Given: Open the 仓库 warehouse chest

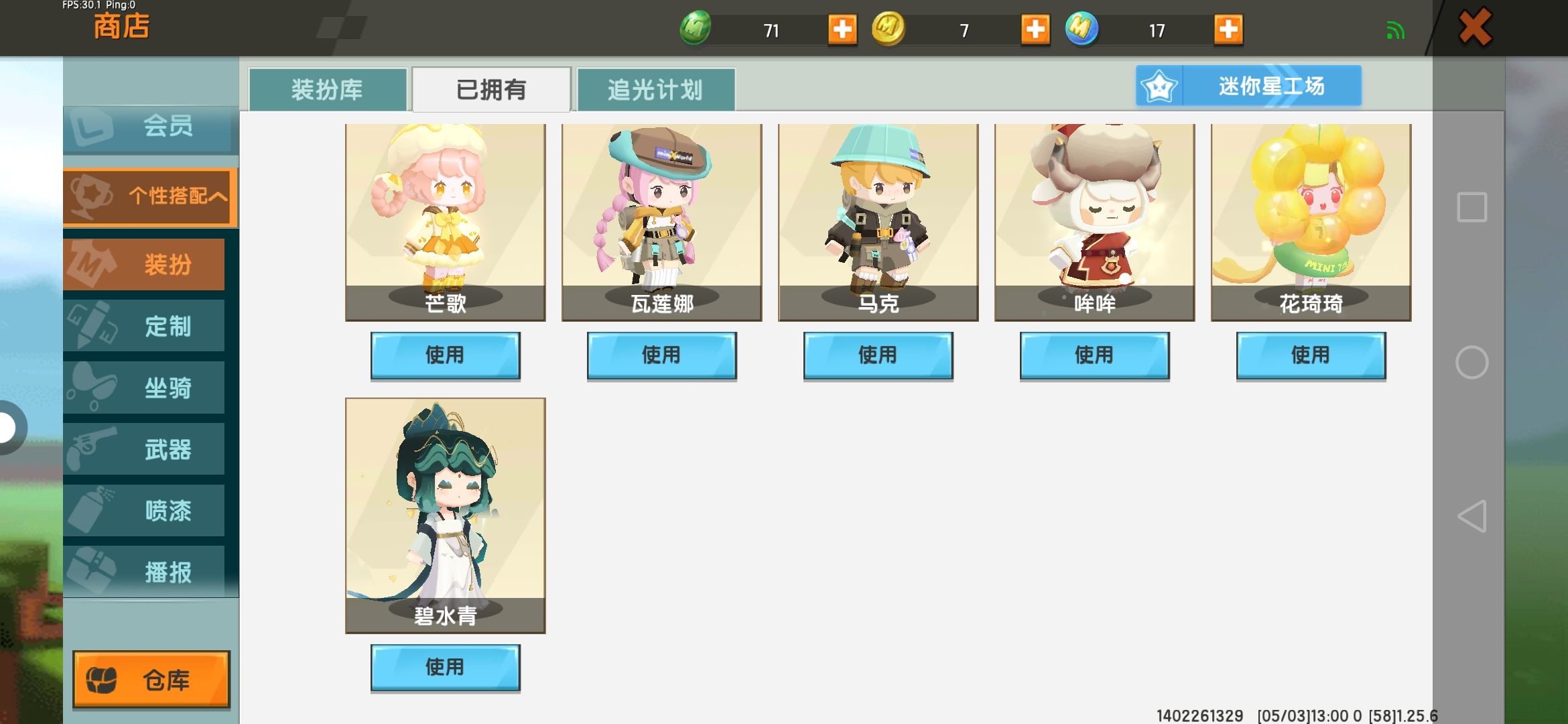Looking at the screenshot, I should 151,680.
